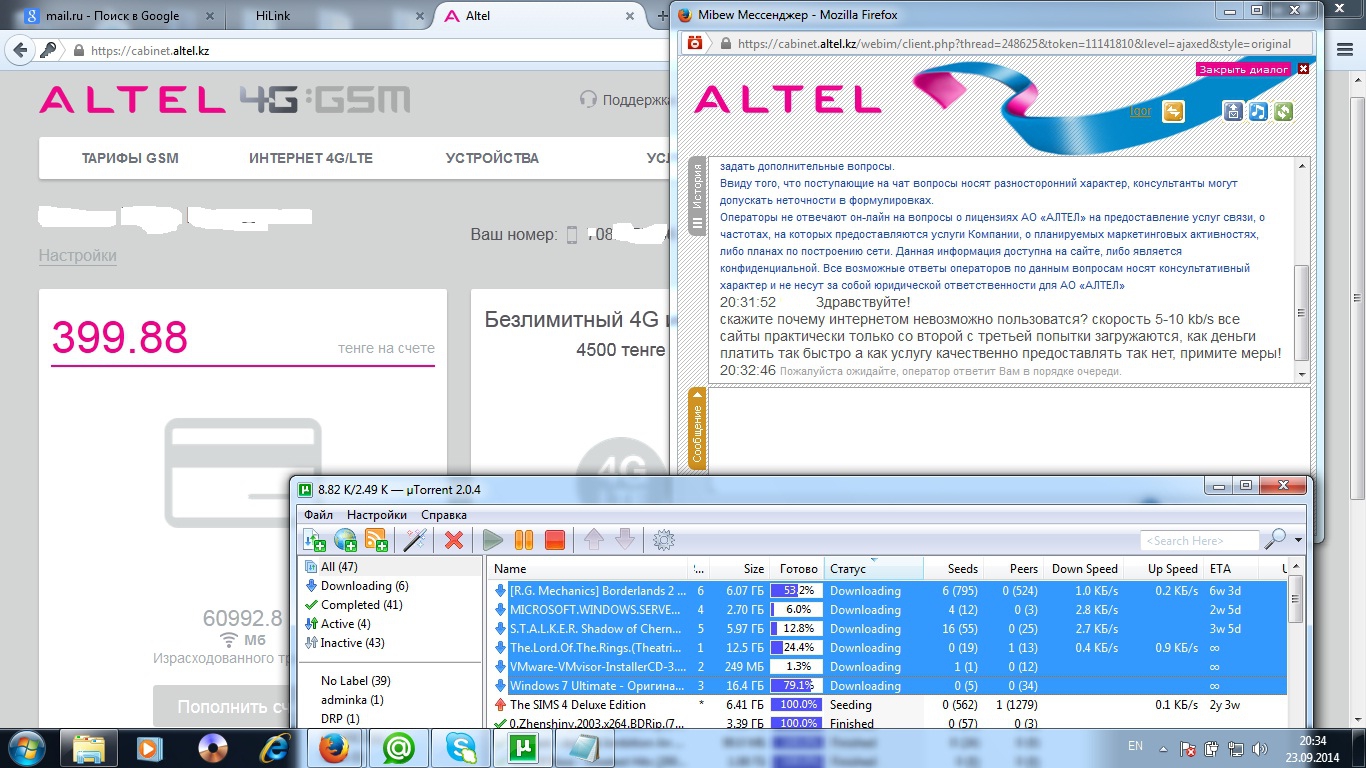
Task: Click the Add RSS Feed icon
Action: 377,540
